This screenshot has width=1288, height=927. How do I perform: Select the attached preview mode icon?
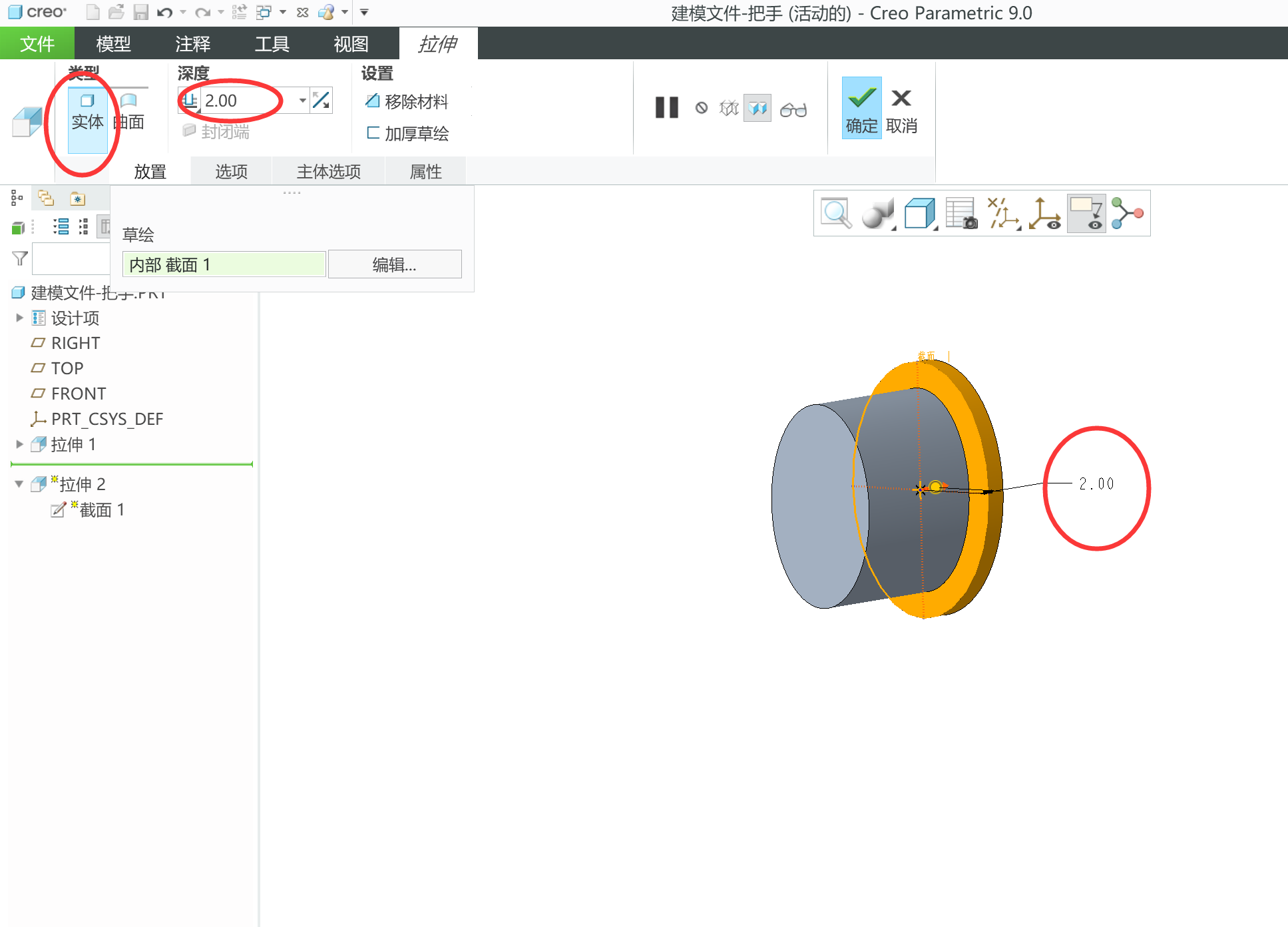click(x=757, y=108)
